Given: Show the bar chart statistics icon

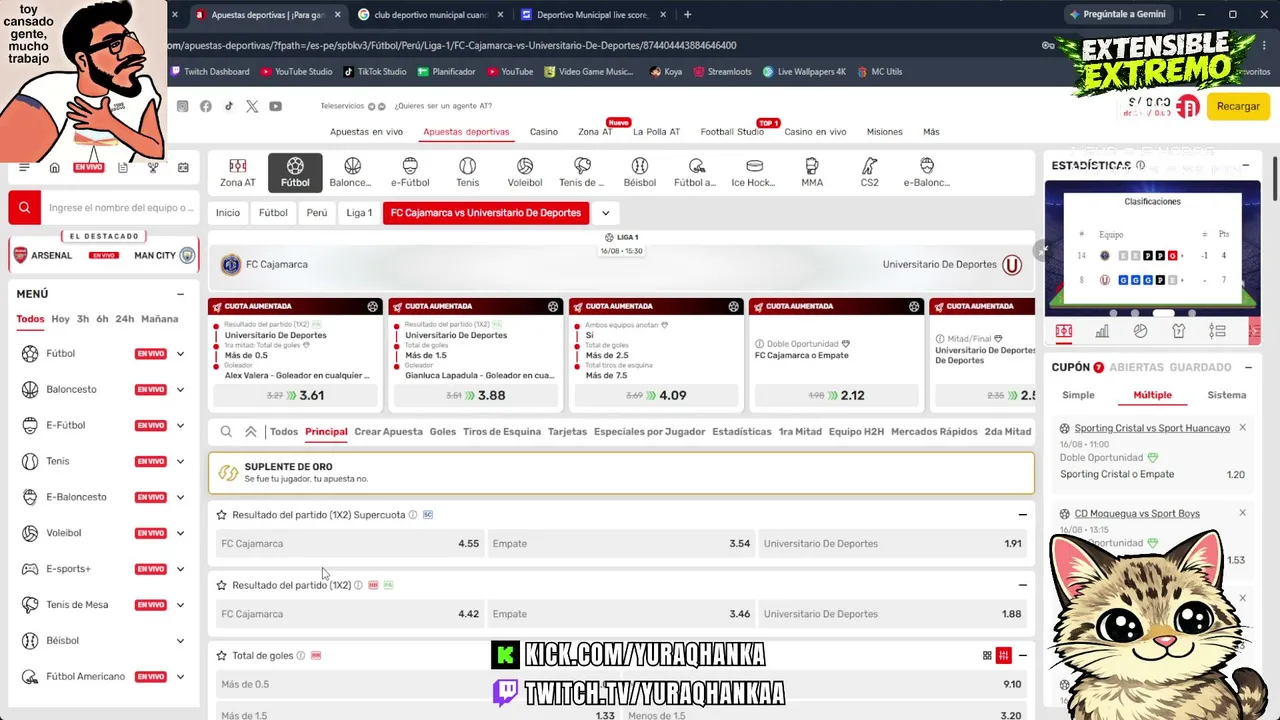Looking at the screenshot, I should (x=1102, y=331).
